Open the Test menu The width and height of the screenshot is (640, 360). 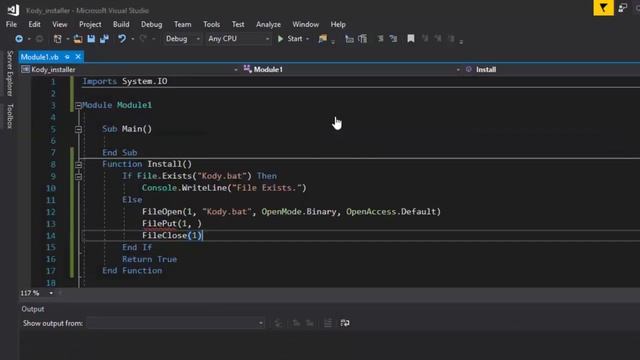[238, 24]
